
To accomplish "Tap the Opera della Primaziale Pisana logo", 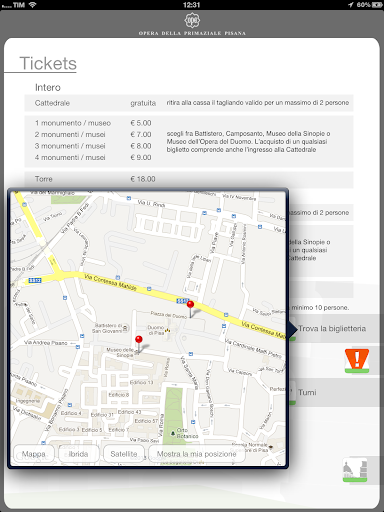I will coord(192,24).
